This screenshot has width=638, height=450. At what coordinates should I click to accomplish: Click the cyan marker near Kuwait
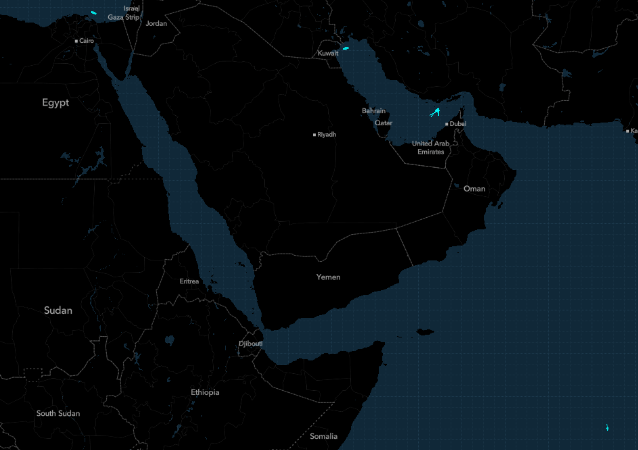tap(346, 48)
